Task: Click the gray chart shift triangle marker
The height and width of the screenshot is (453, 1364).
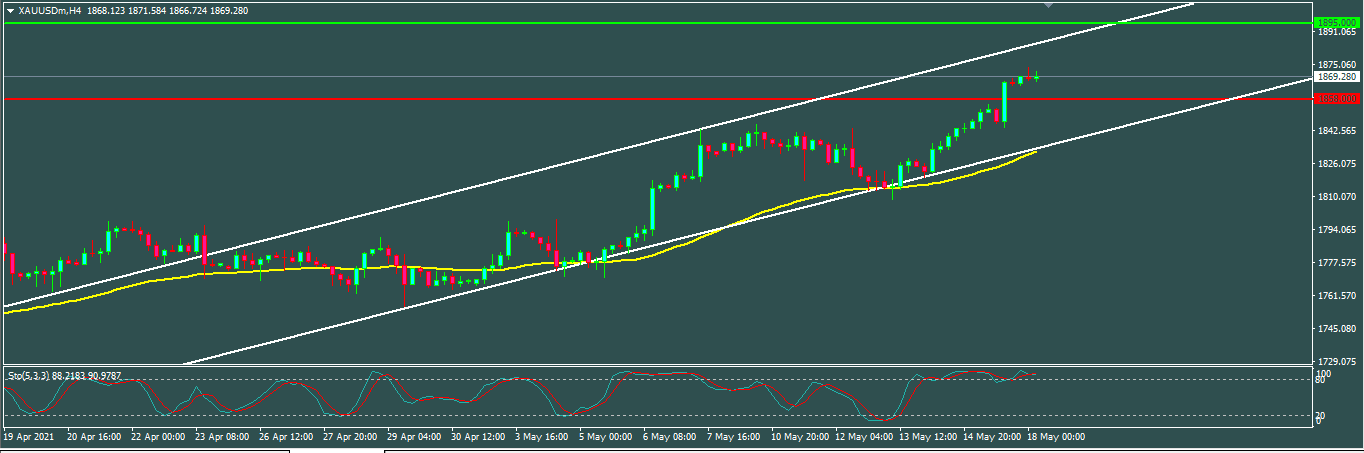Action: tap(1047, 6)
